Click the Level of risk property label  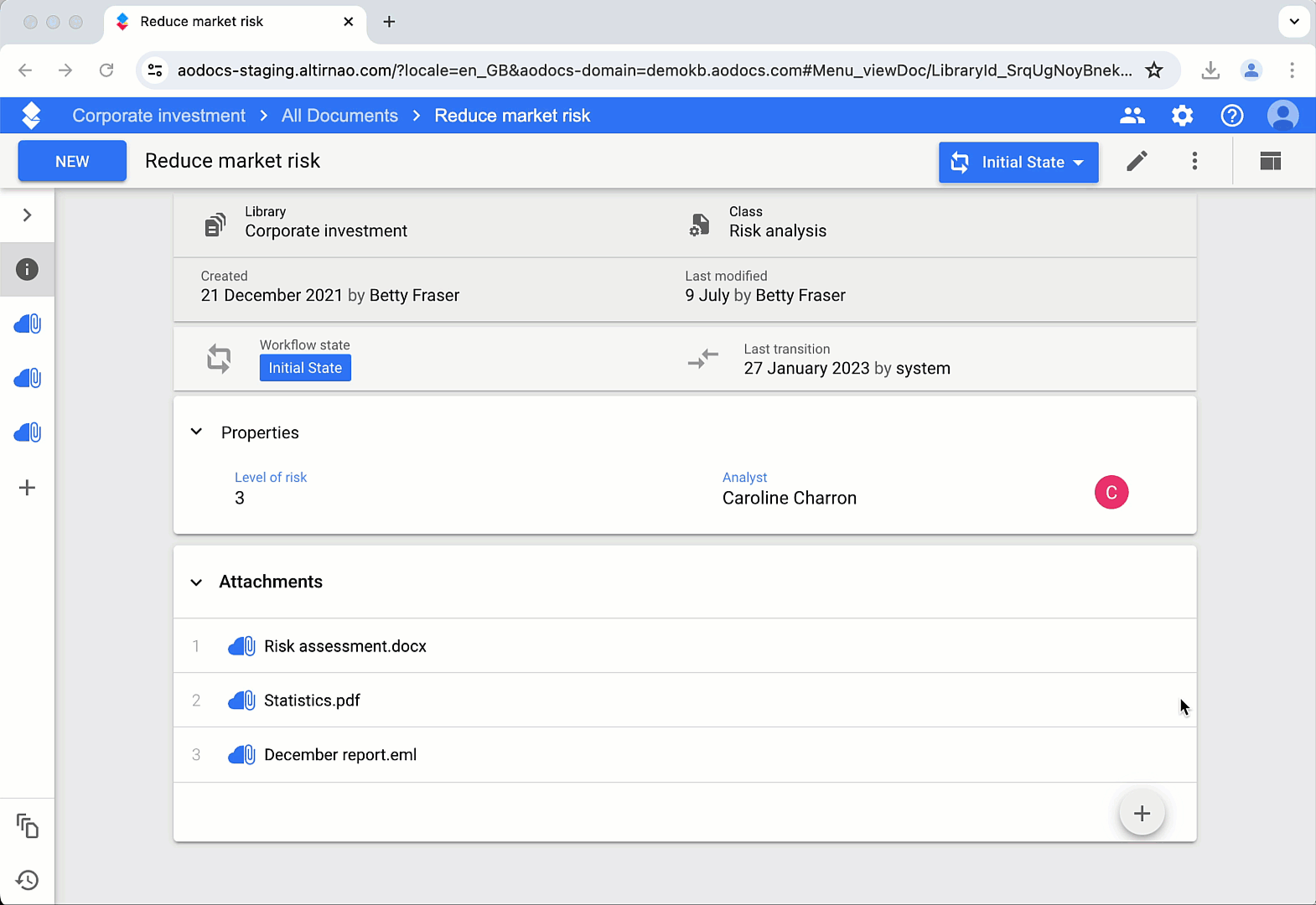[271, 477]
